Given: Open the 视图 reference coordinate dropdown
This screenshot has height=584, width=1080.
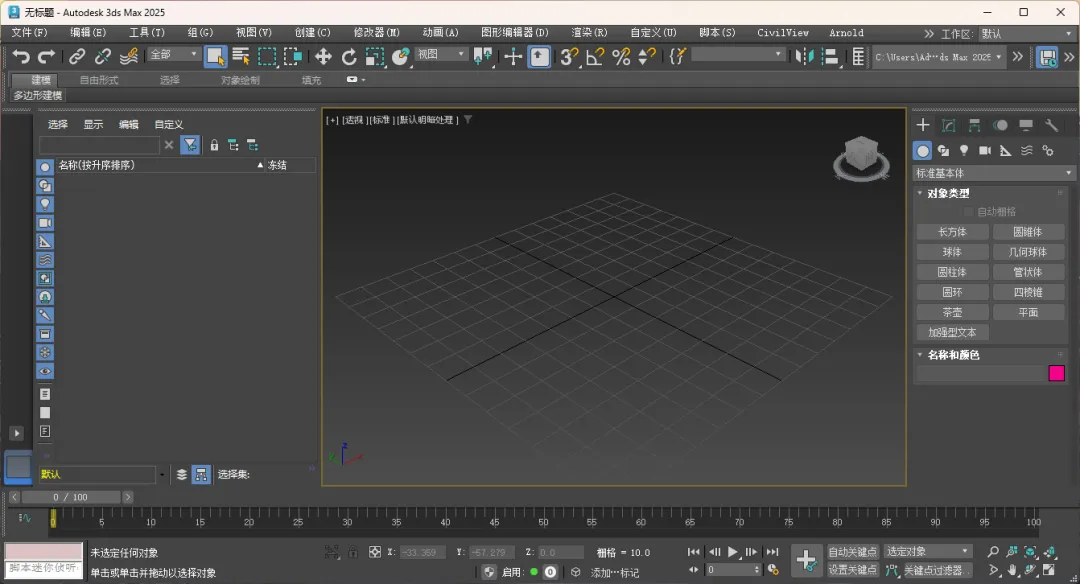Looking at the screenshot, I should (x=441, y=55).
